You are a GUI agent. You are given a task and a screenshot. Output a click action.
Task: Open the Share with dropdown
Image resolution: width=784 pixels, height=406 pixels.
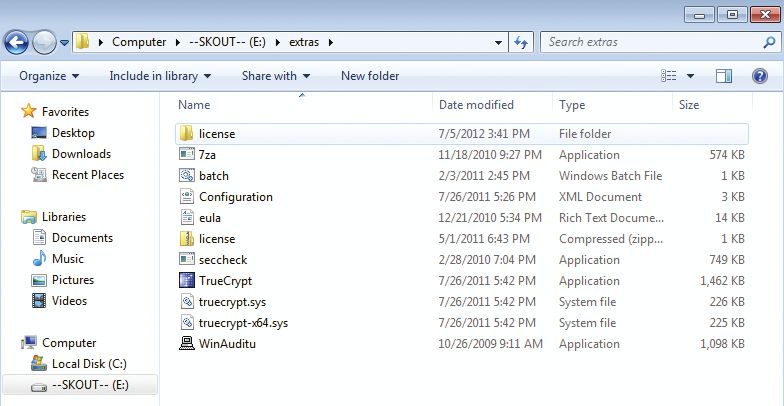click(x=276, y=76)
